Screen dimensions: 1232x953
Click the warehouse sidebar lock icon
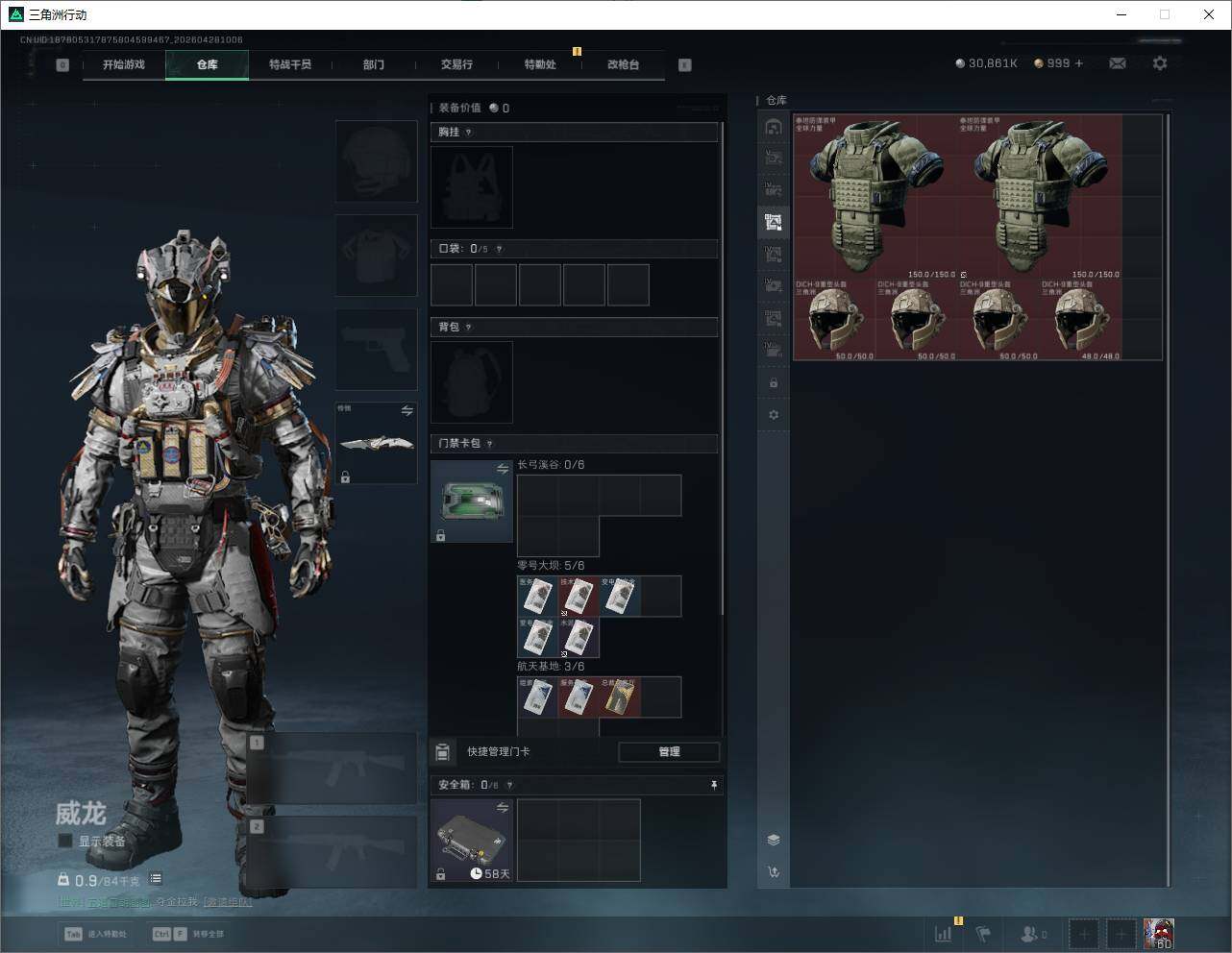click(774, 383)
